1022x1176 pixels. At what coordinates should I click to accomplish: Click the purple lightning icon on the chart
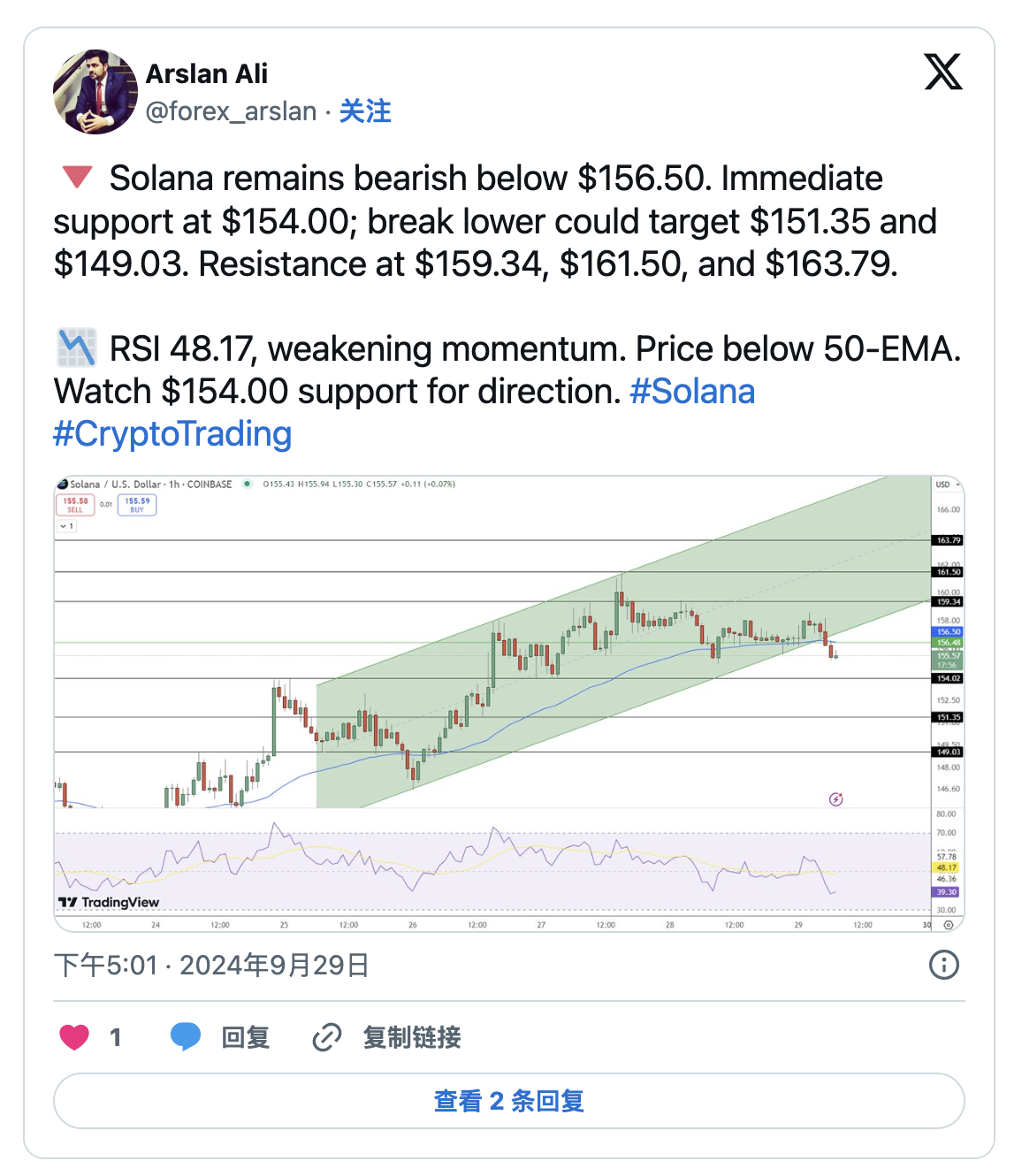pos(836,799)
